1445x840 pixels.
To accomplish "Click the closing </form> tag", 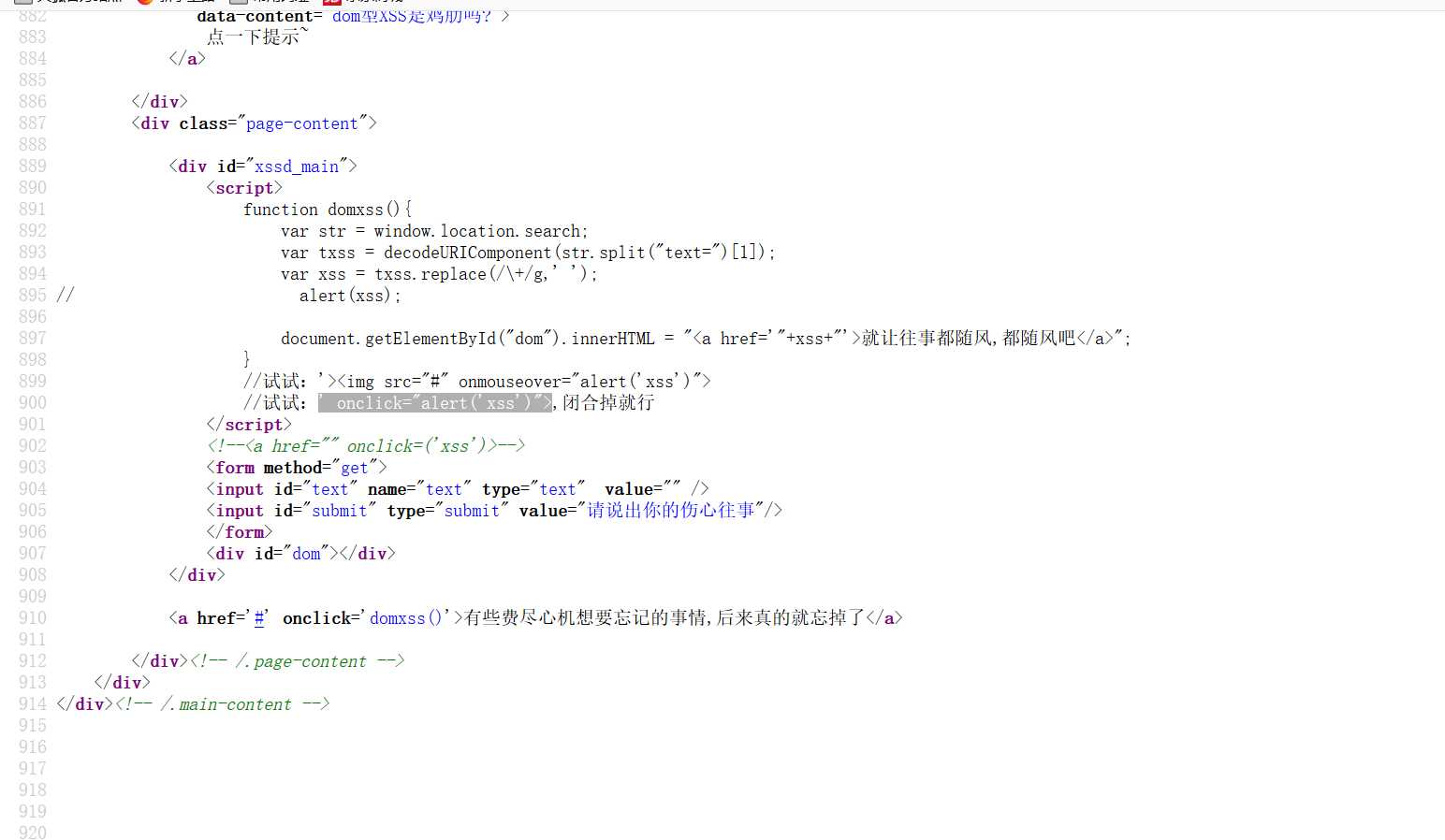I will pos(240,532).
